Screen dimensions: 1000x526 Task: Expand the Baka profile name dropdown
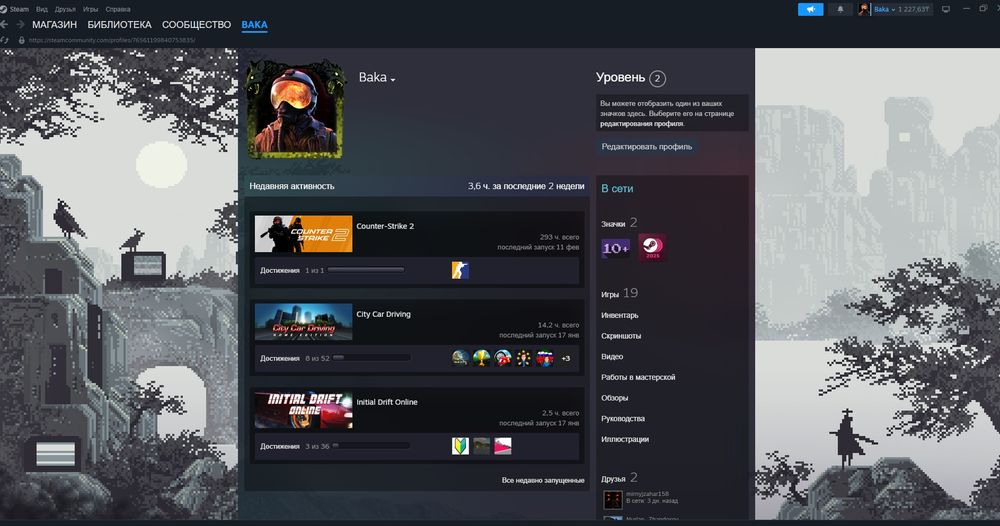[377, 78]
